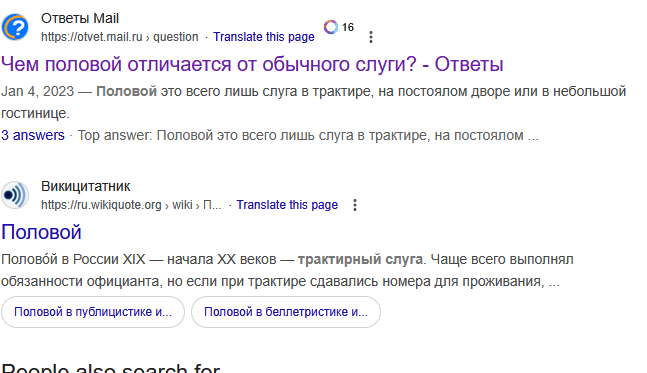Click the Top answer snippet text

pyautogui.click(x=308, y=135)
